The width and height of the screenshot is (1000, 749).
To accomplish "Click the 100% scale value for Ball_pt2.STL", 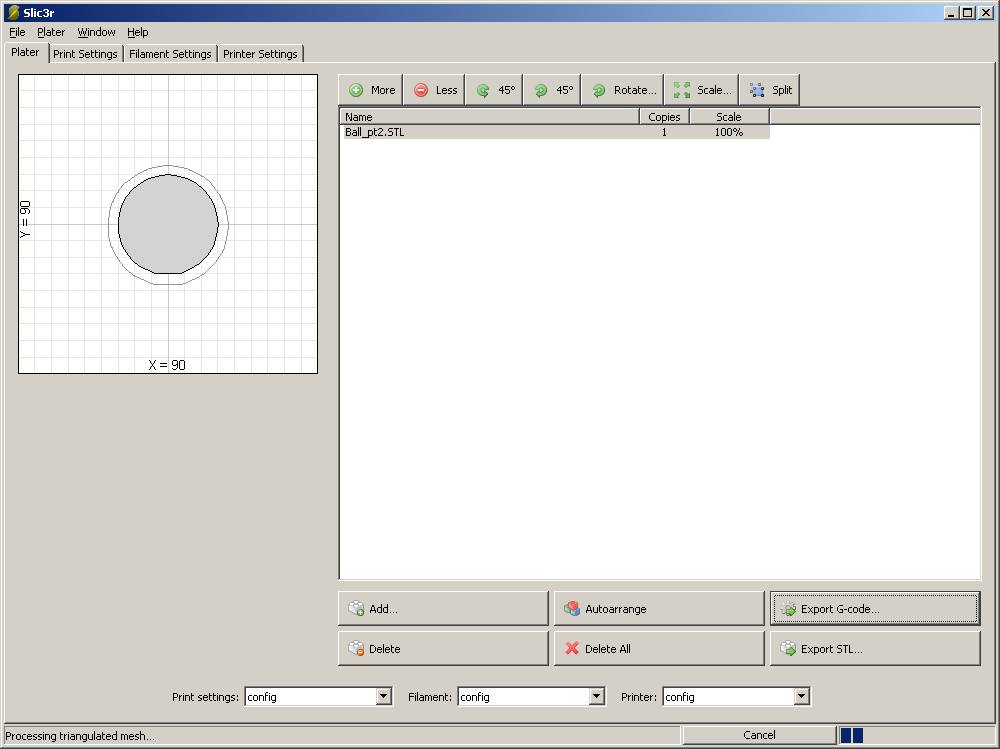I will point(729,132).
